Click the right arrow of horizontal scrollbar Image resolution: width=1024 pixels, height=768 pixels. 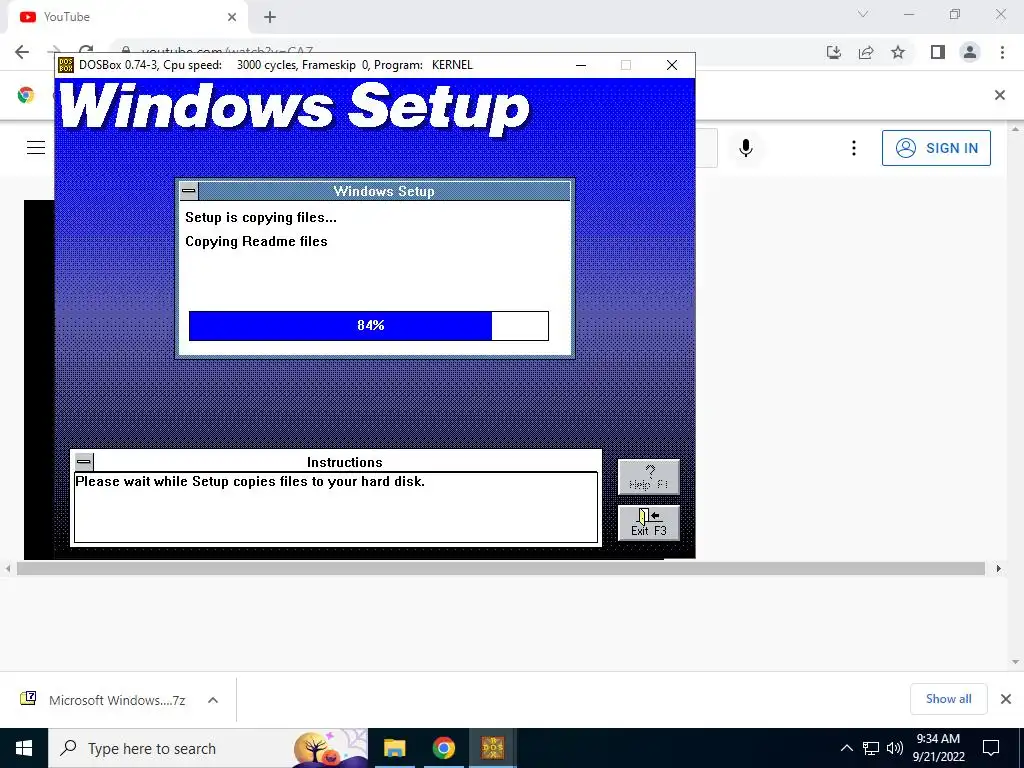(x=998, y=569)
